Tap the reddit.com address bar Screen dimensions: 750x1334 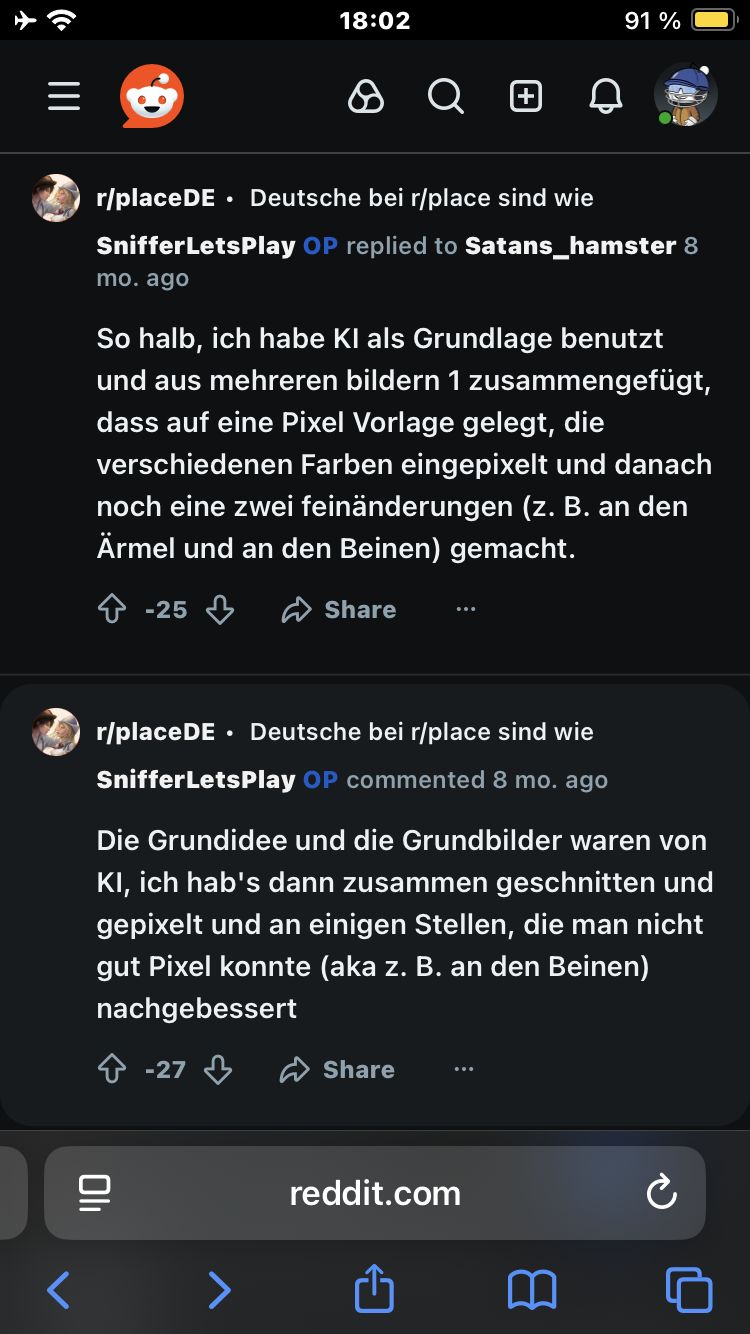click(375, 1193)
